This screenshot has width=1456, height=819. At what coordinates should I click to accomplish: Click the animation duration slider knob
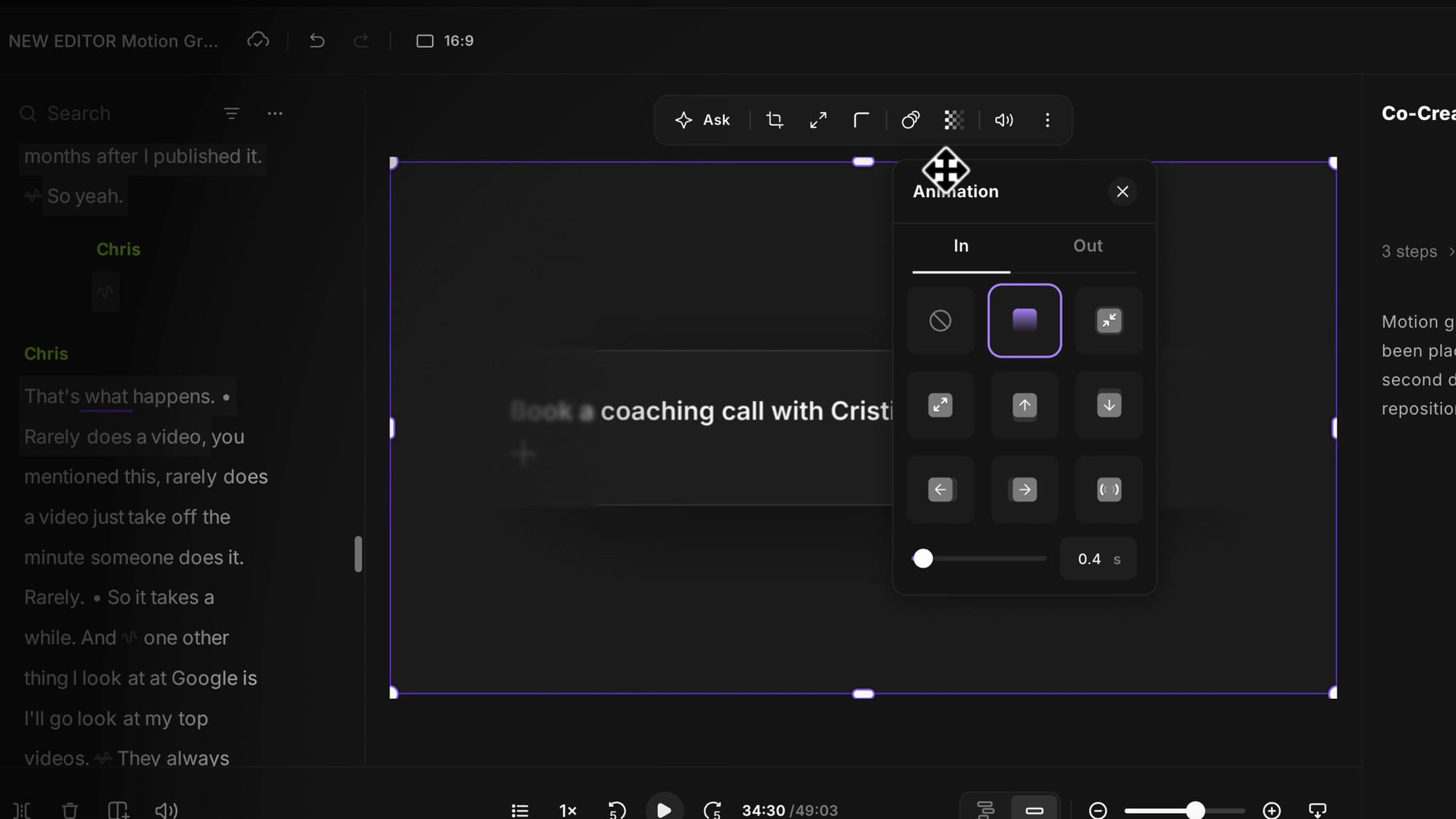pos(923,558)
